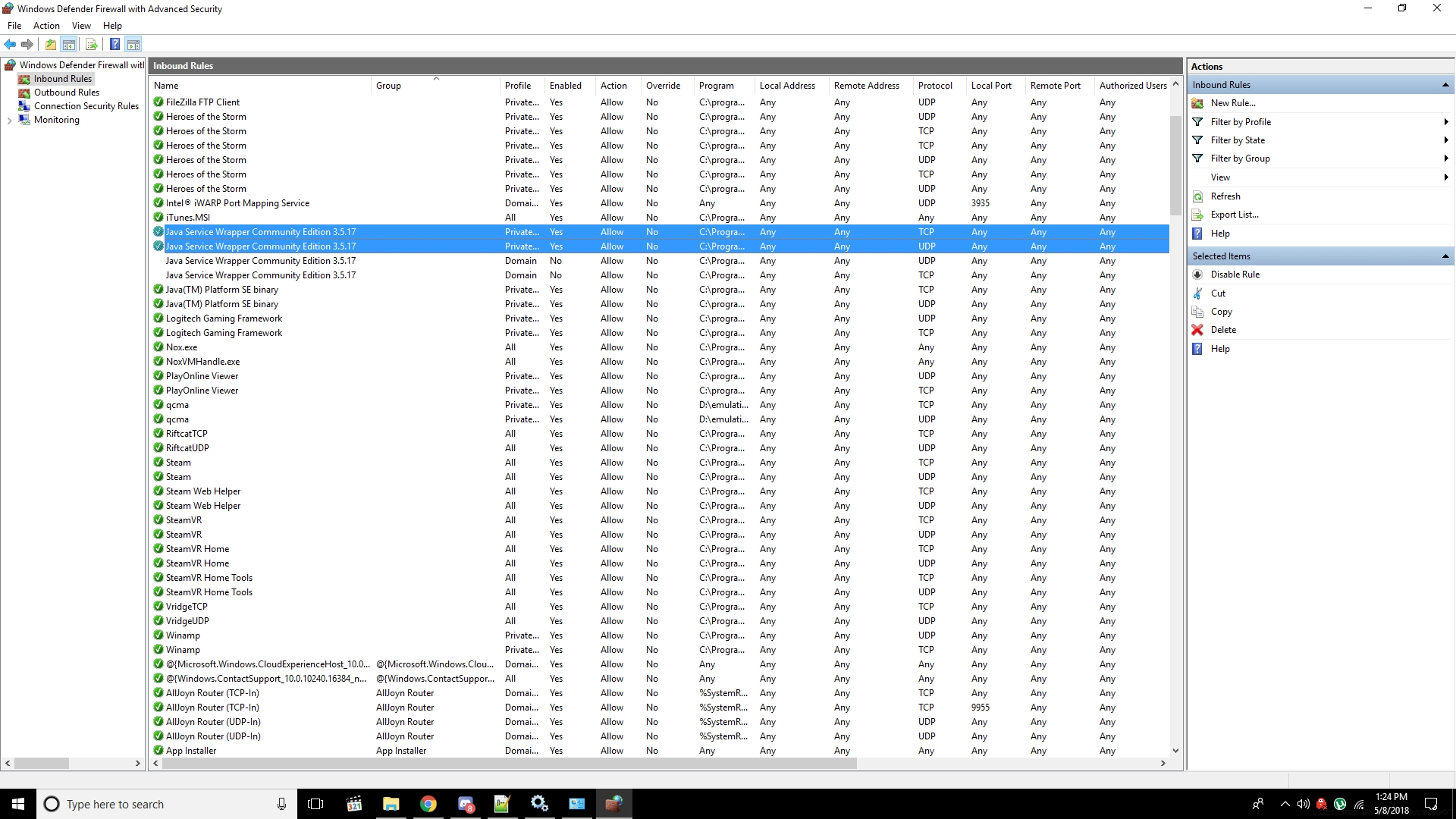Click the Export List toolbar icon
1456x819 pixels.
coord(92,44)
